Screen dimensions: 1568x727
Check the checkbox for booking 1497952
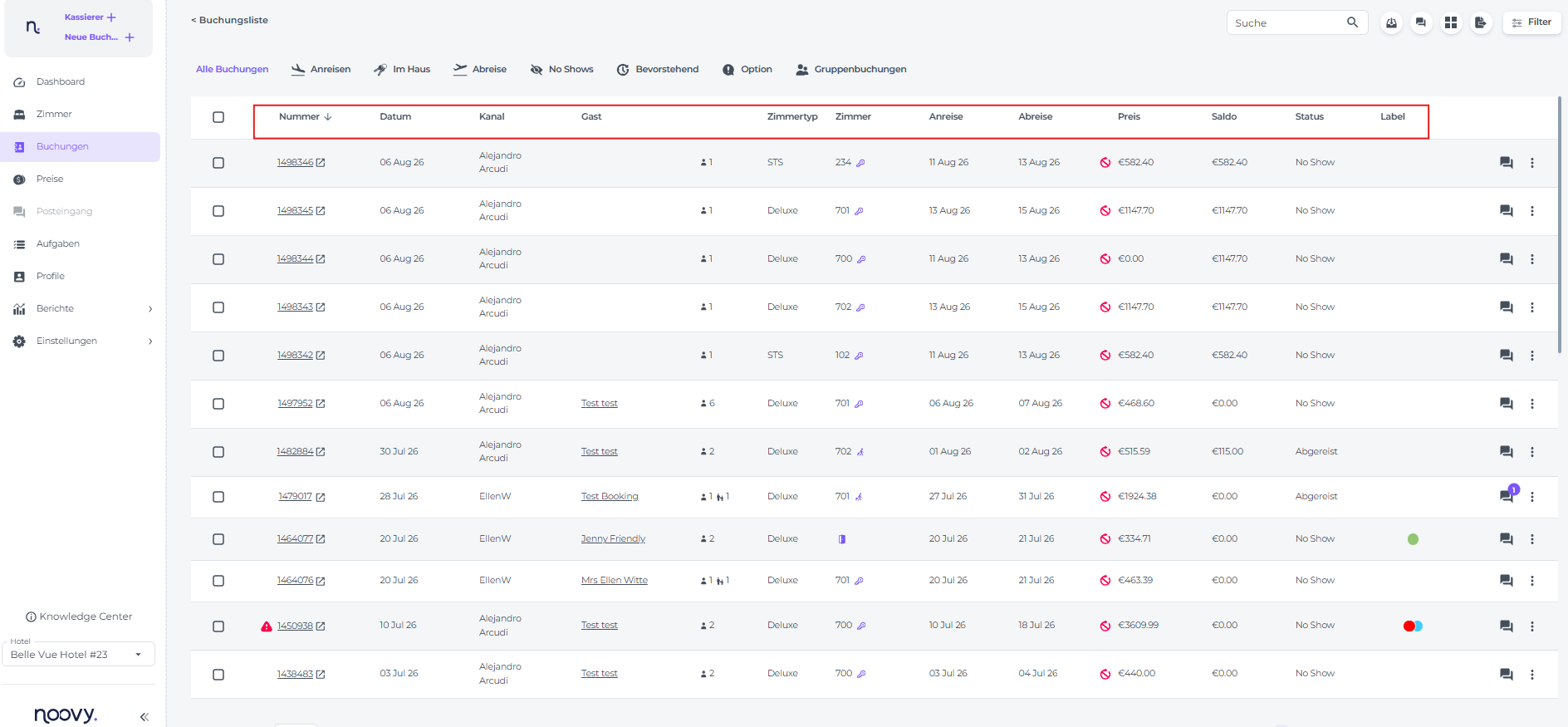[218, 404]
